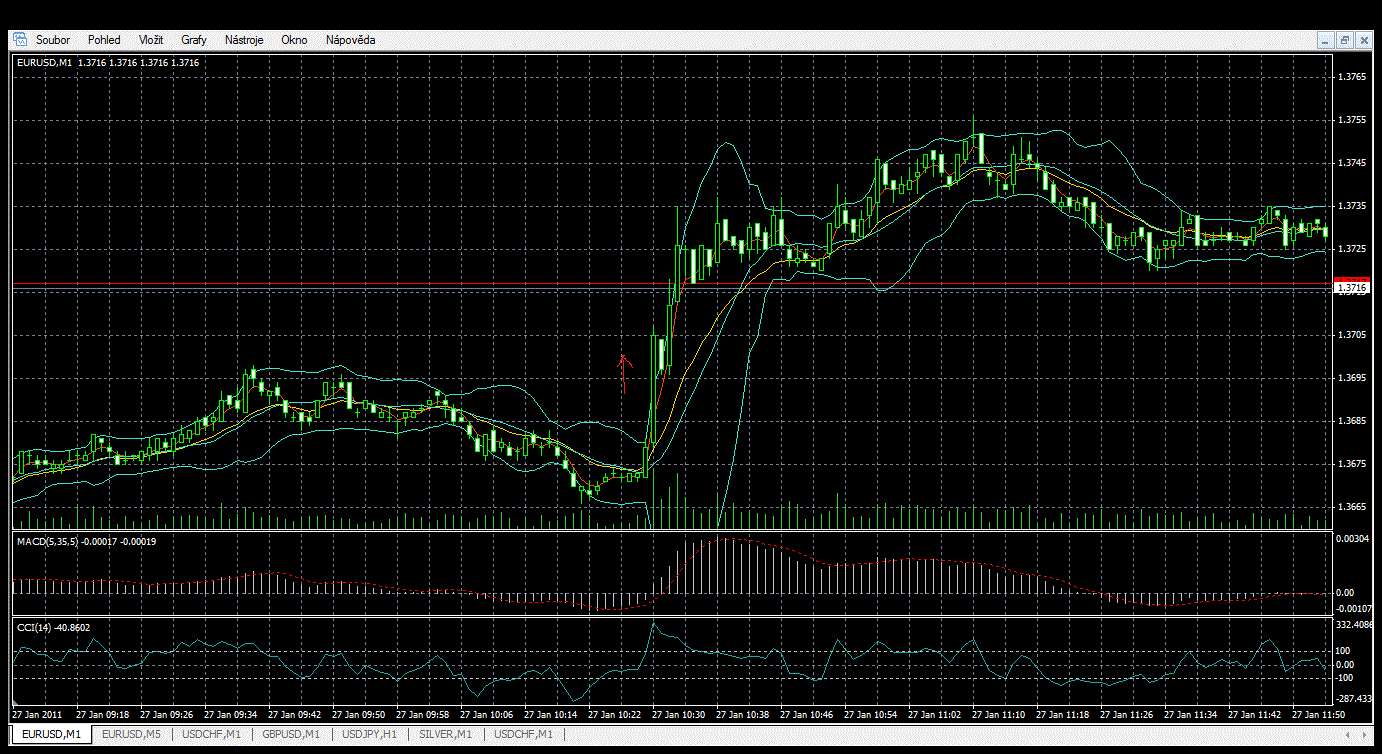Click the chart window icon beside Soubor
Viewport: 1382px width, 754px height.
[x=19, y=40]
